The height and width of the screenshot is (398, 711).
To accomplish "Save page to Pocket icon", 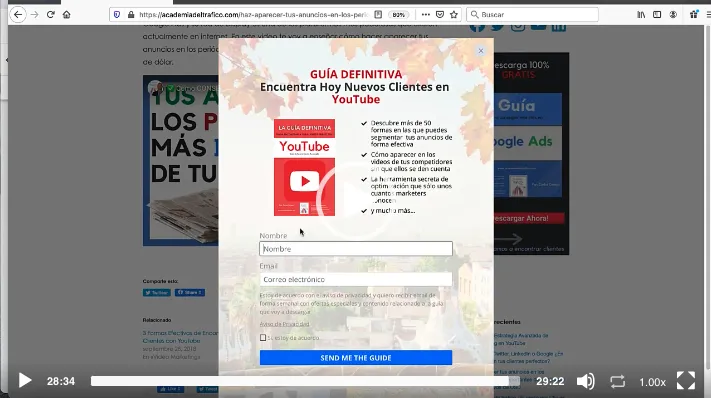I will point(439,15).
